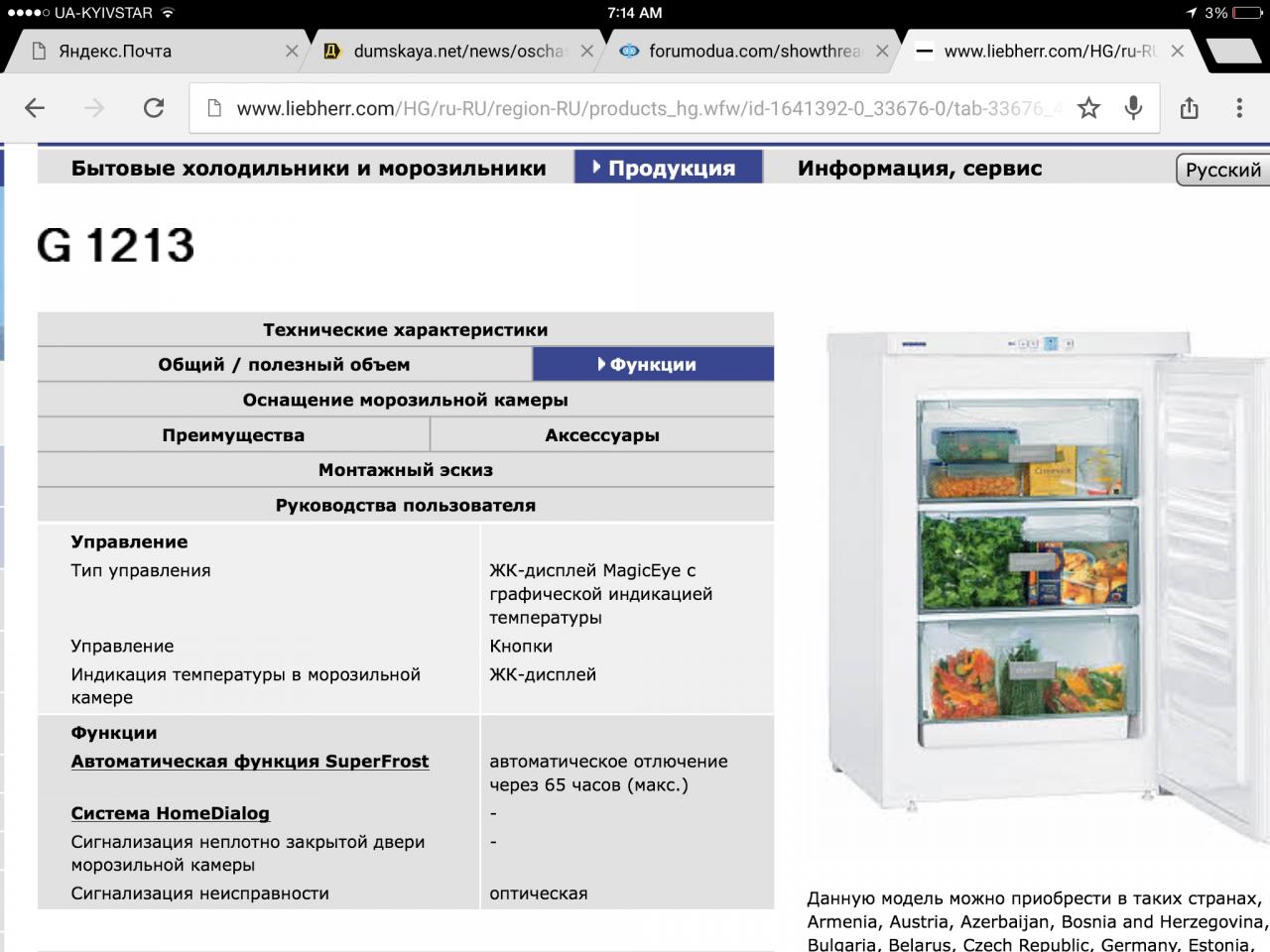
Task: Activate voice search microphone
Action: [1133, 108]
